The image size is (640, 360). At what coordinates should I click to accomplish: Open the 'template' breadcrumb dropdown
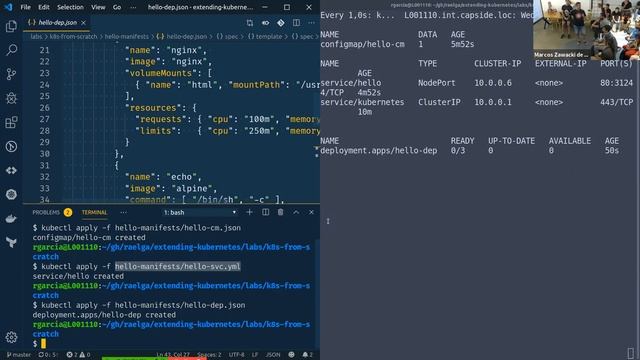[x=265, y=36]
